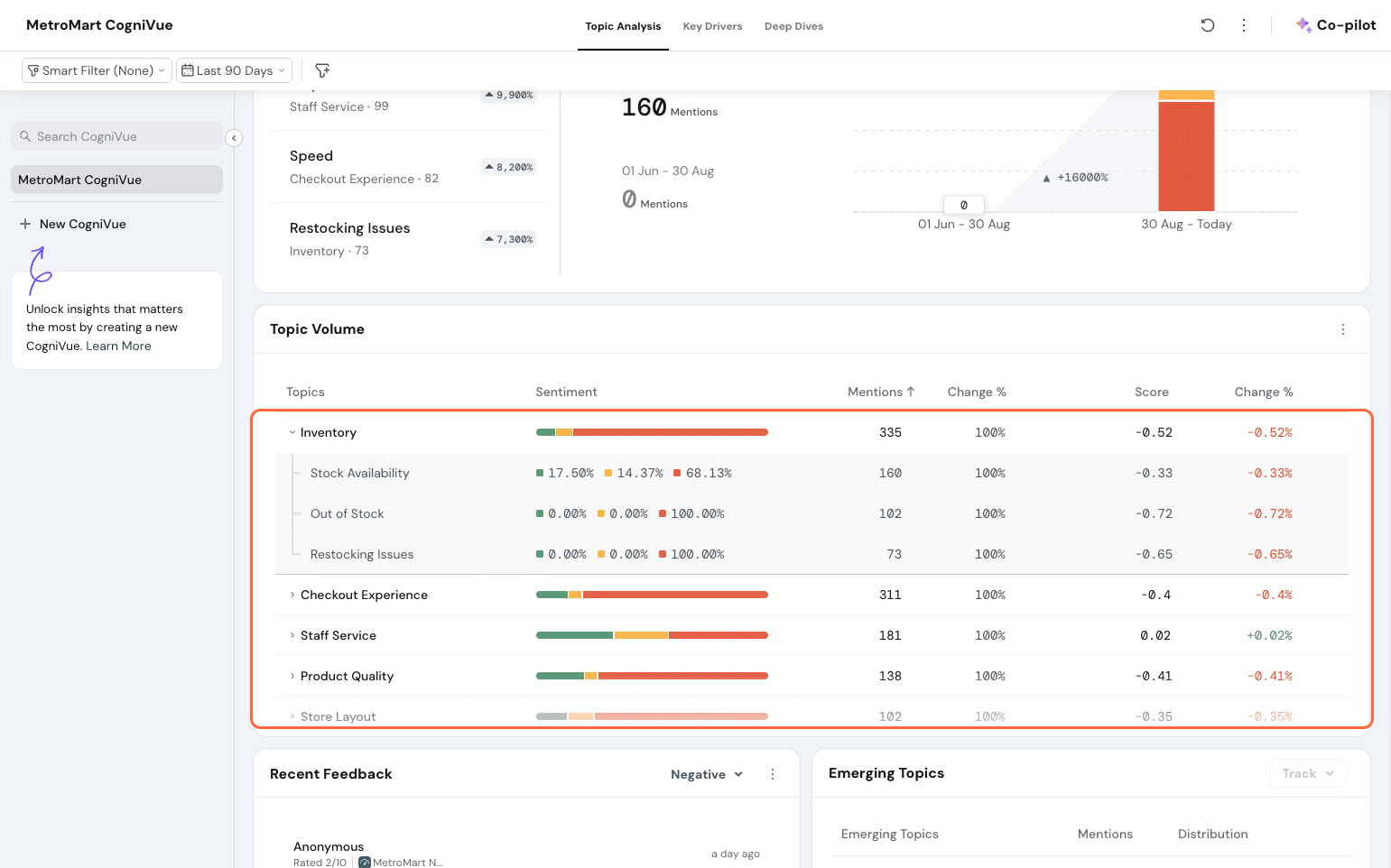Click the Inventory sentiment bar
This screenshot has height=868, width=1391.
point(652,432)
